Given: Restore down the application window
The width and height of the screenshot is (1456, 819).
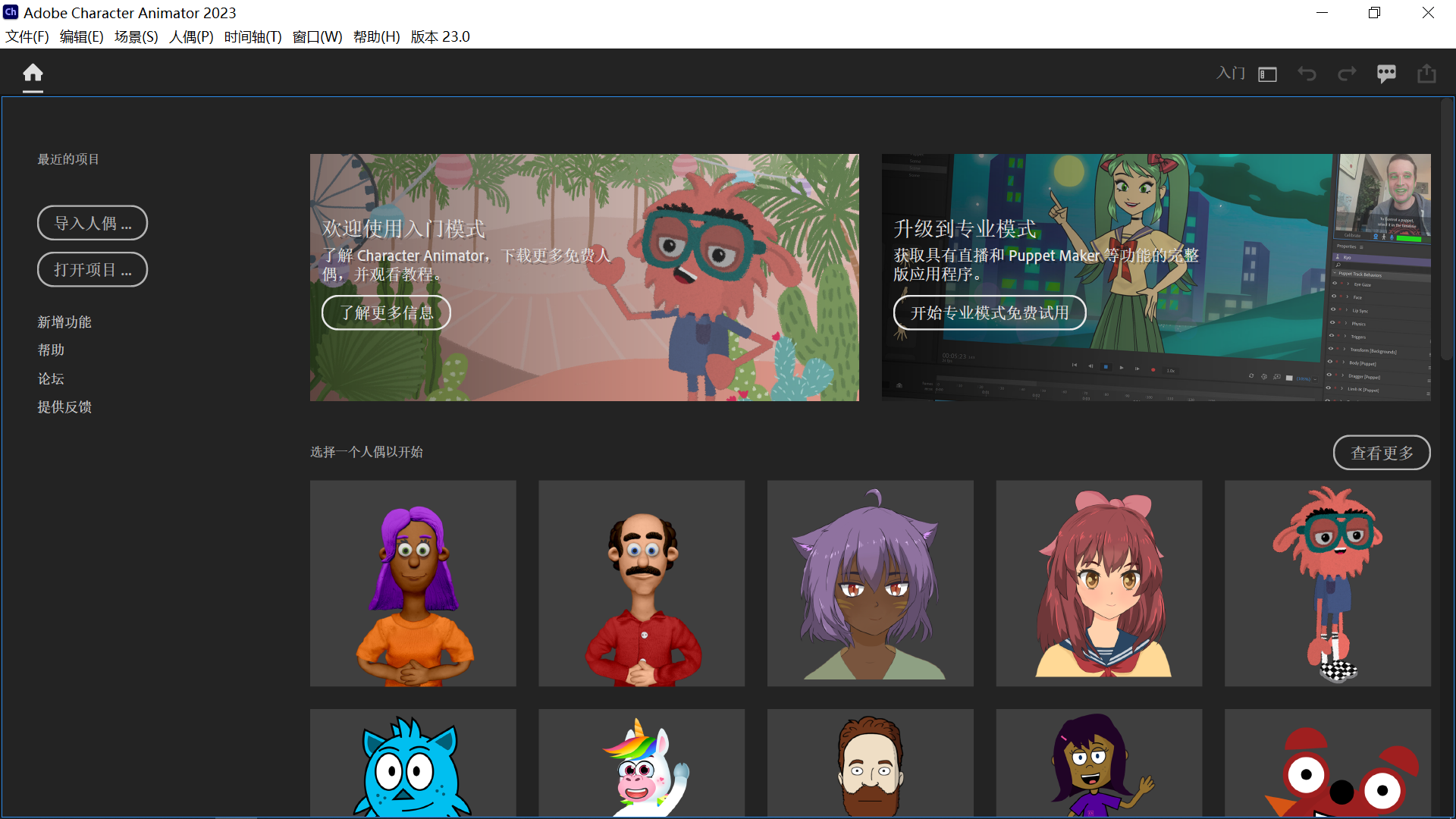Looking at the screenshot, I should (1374, 13).
